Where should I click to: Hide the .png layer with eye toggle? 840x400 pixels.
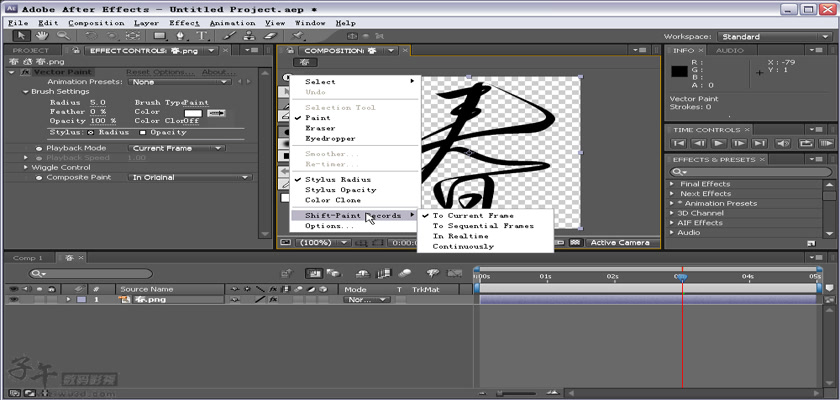(14, 299)
